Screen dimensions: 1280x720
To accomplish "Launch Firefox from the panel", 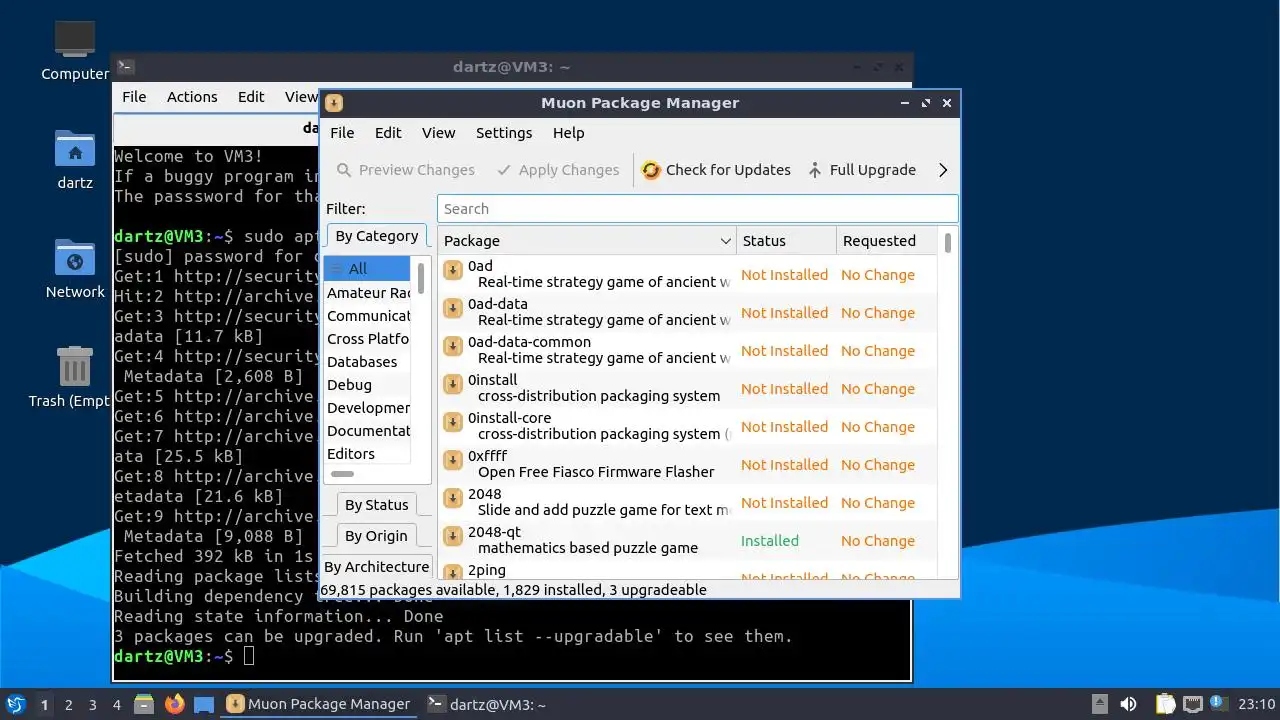I will [x=175, y=704].
